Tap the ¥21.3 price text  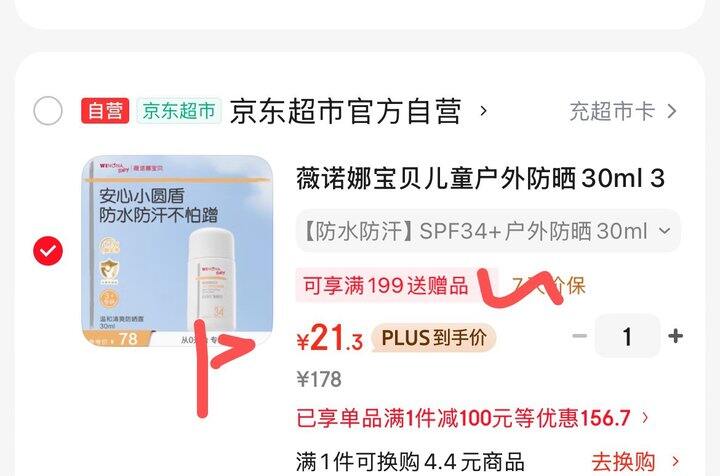tap(330, 338)
